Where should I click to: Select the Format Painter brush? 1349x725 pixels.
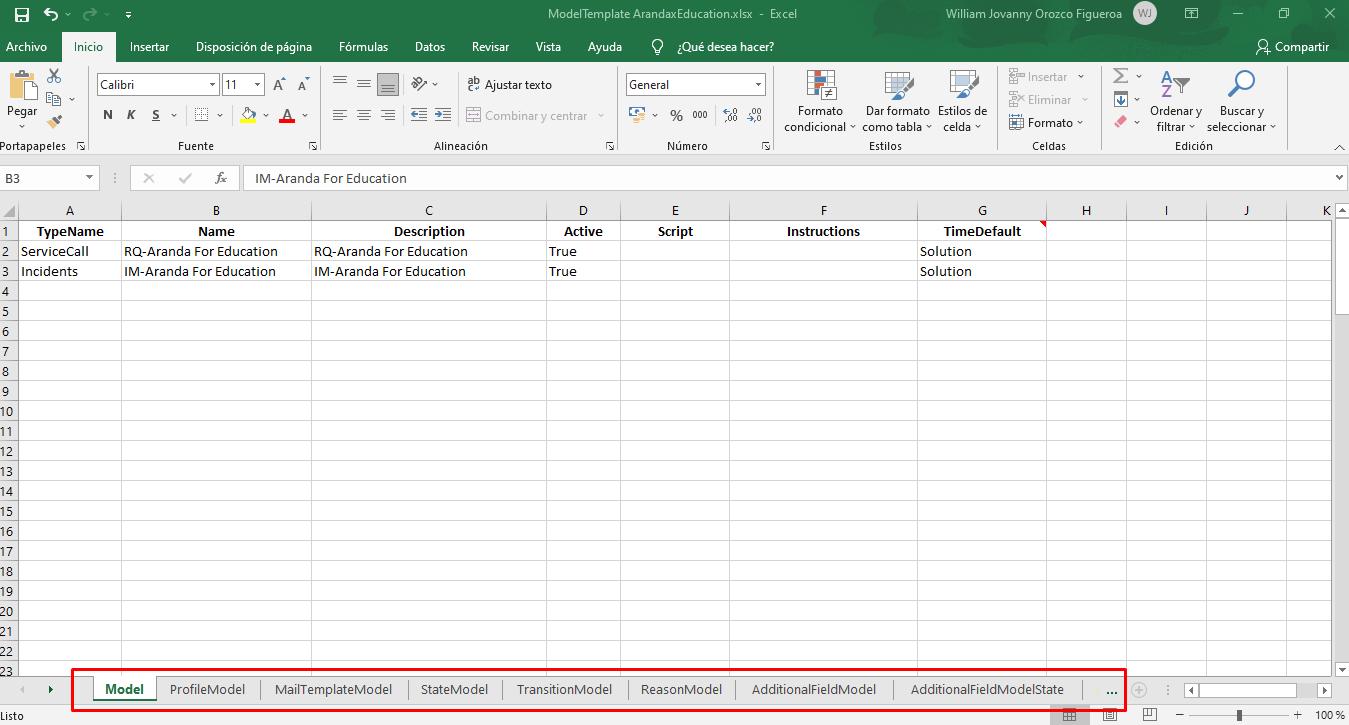pos(54,121)
